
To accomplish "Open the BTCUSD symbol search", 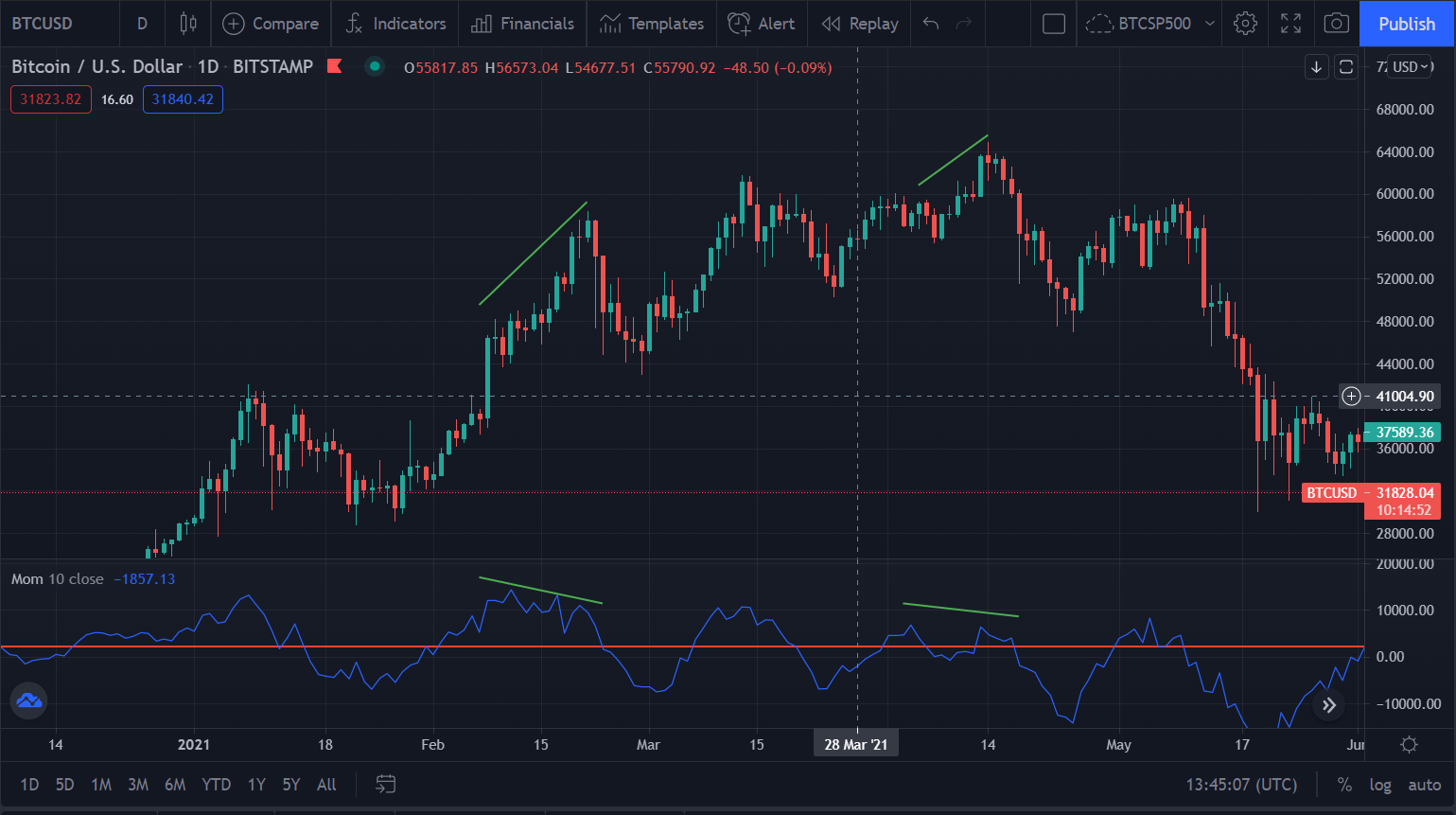I will (x=42, y=24).
